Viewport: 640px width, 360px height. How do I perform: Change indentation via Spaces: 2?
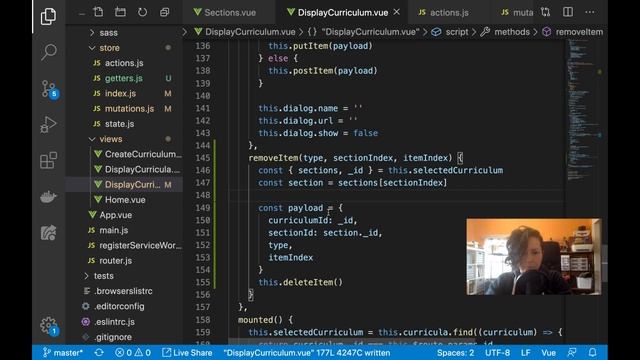click(x=455, y=353)
